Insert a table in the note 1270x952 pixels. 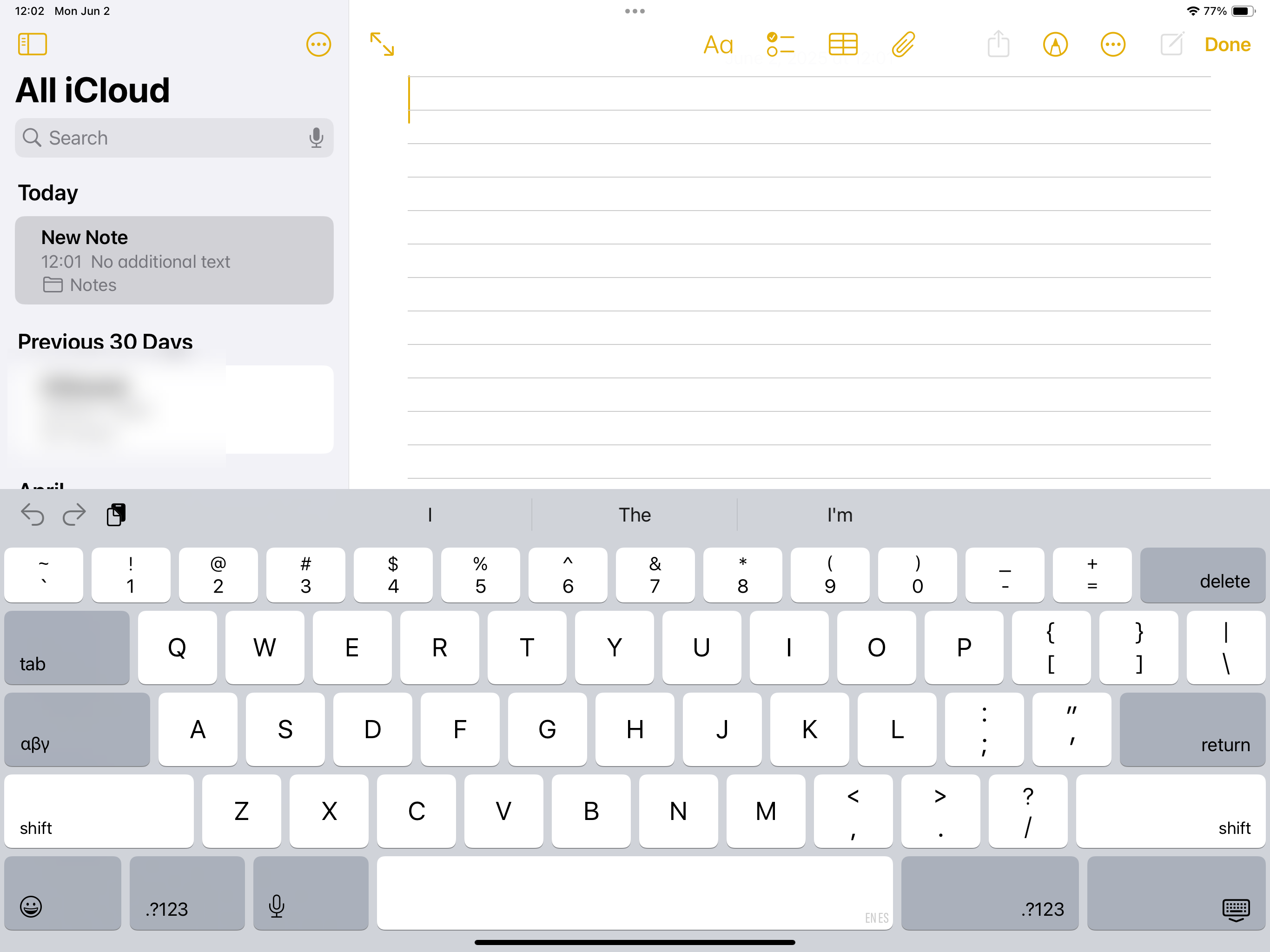click(842, 45)
